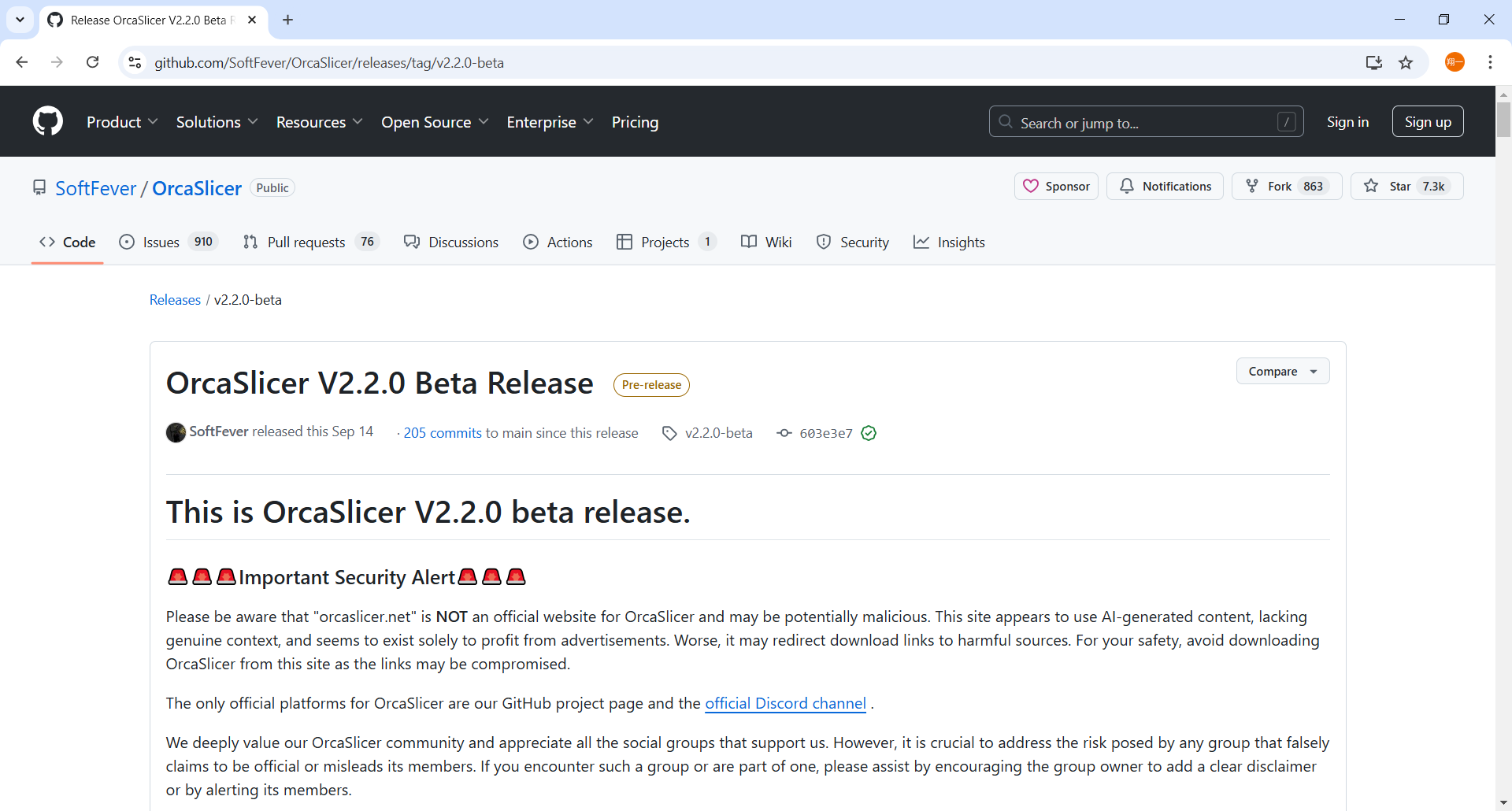Click the GitHub home logo icon
Screen dimensions: 1512x811
47,121
